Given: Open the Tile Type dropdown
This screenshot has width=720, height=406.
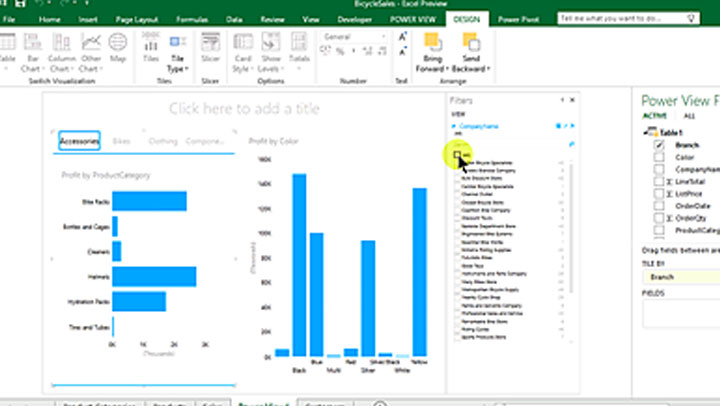Looking at the screenshot, I should [177, 64].
